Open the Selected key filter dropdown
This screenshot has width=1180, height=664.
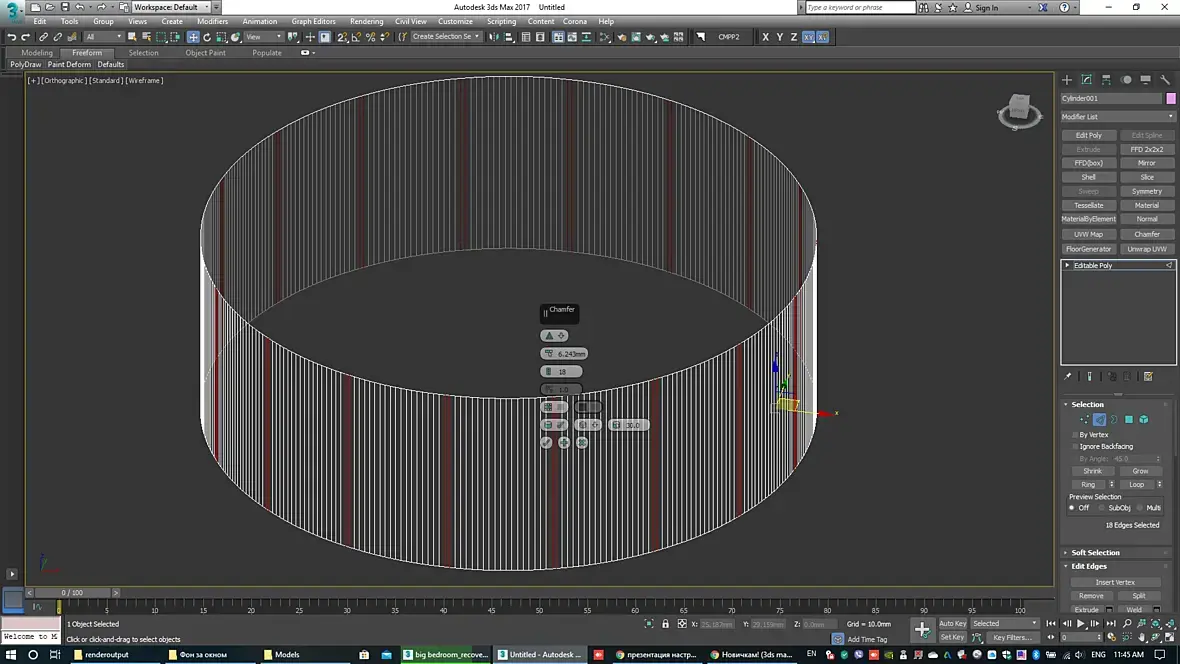pyautogui.click(x=1004, y=623)
